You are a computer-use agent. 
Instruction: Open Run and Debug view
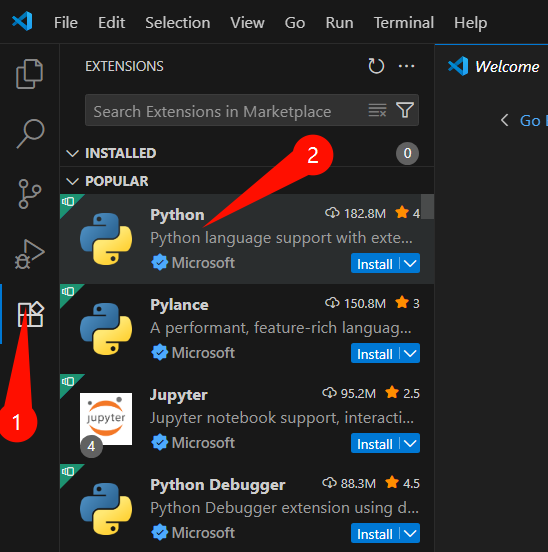[x=30, y=254]
